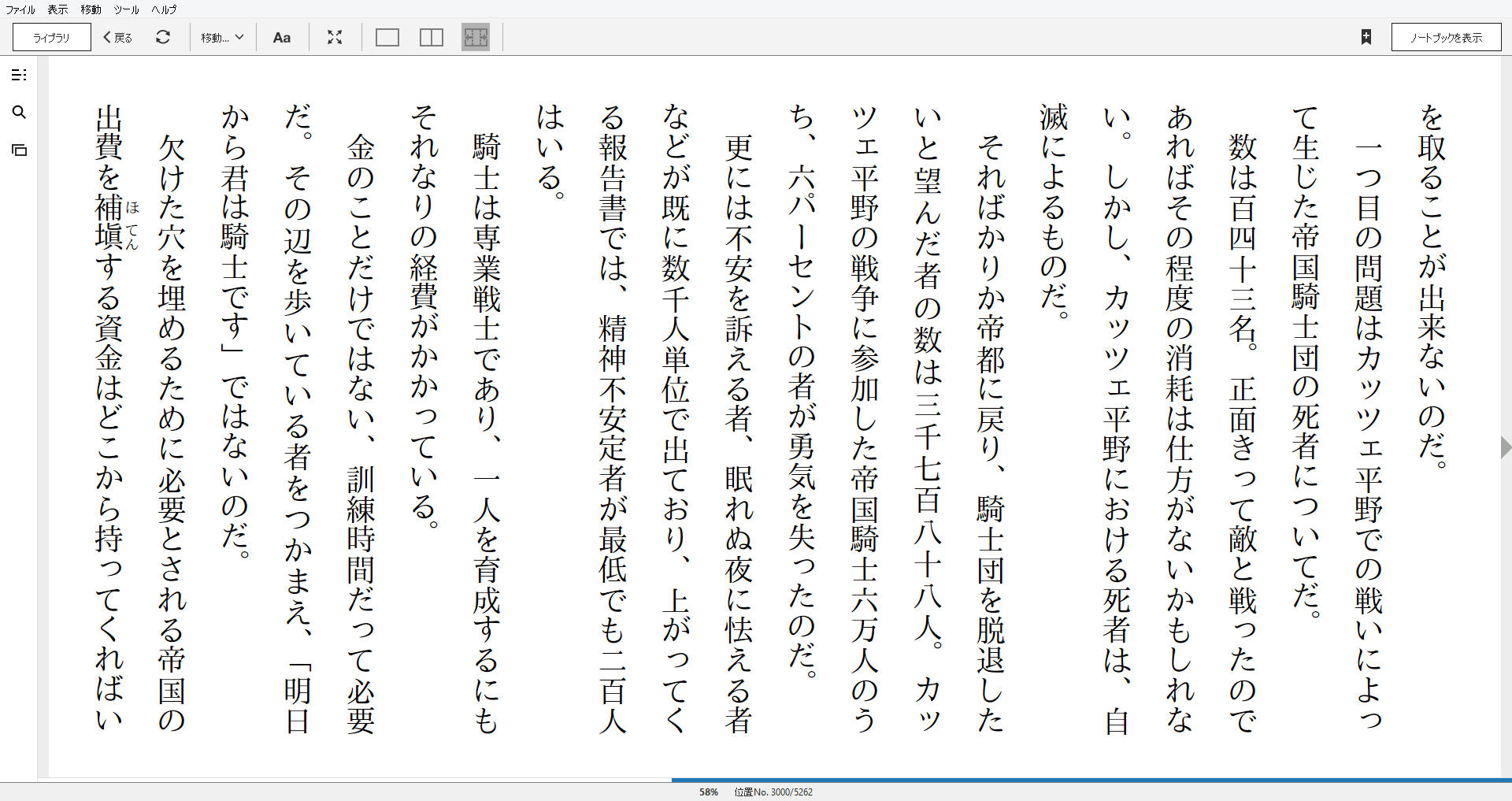Click the line starting ち、六パーセントの者が
Screen dimensions: 1512x801
click(802, 391)
